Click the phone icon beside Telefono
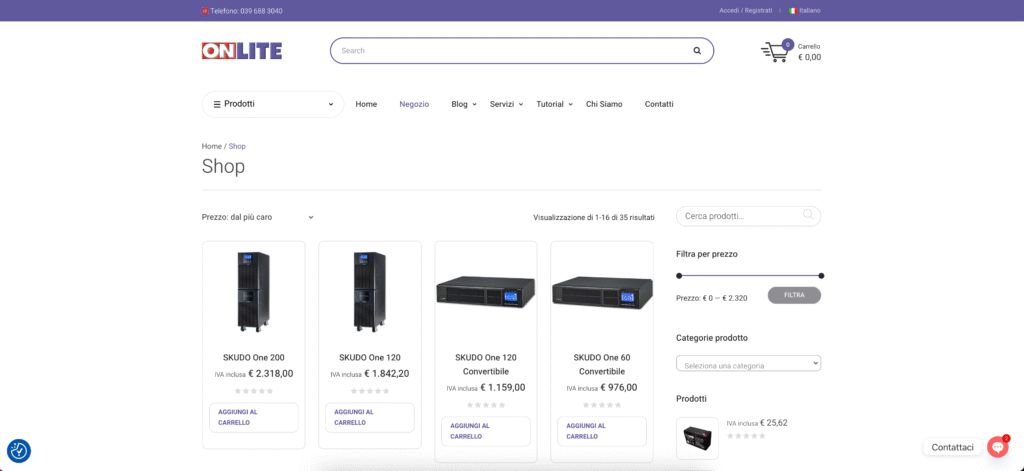Viewport: 1024px width, 471px height. (205, 11)
